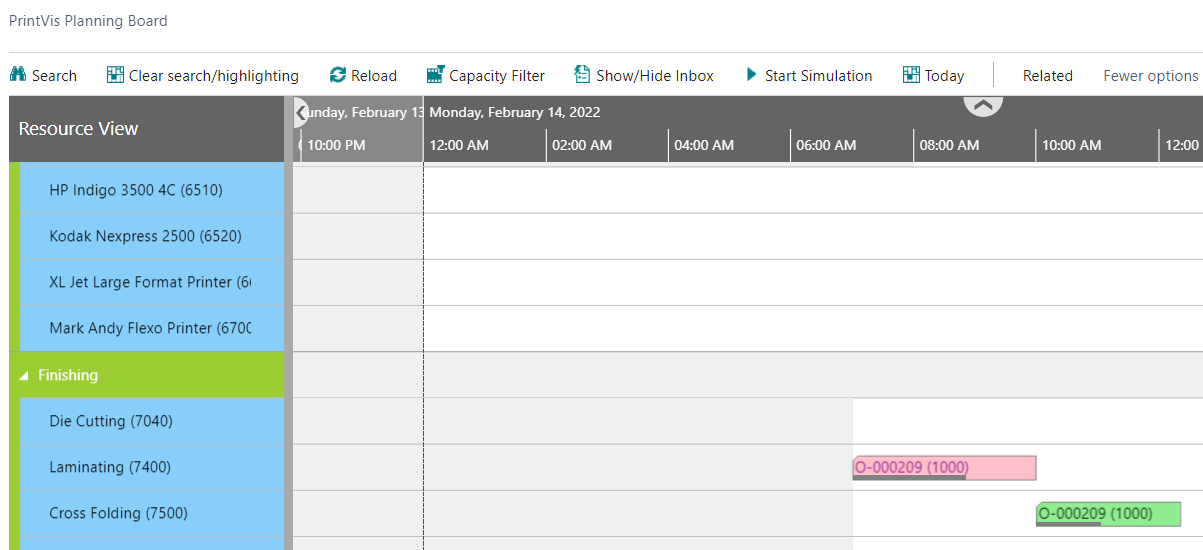
Task: Click the 10:00 PM time marker
Action: (336, 145)
